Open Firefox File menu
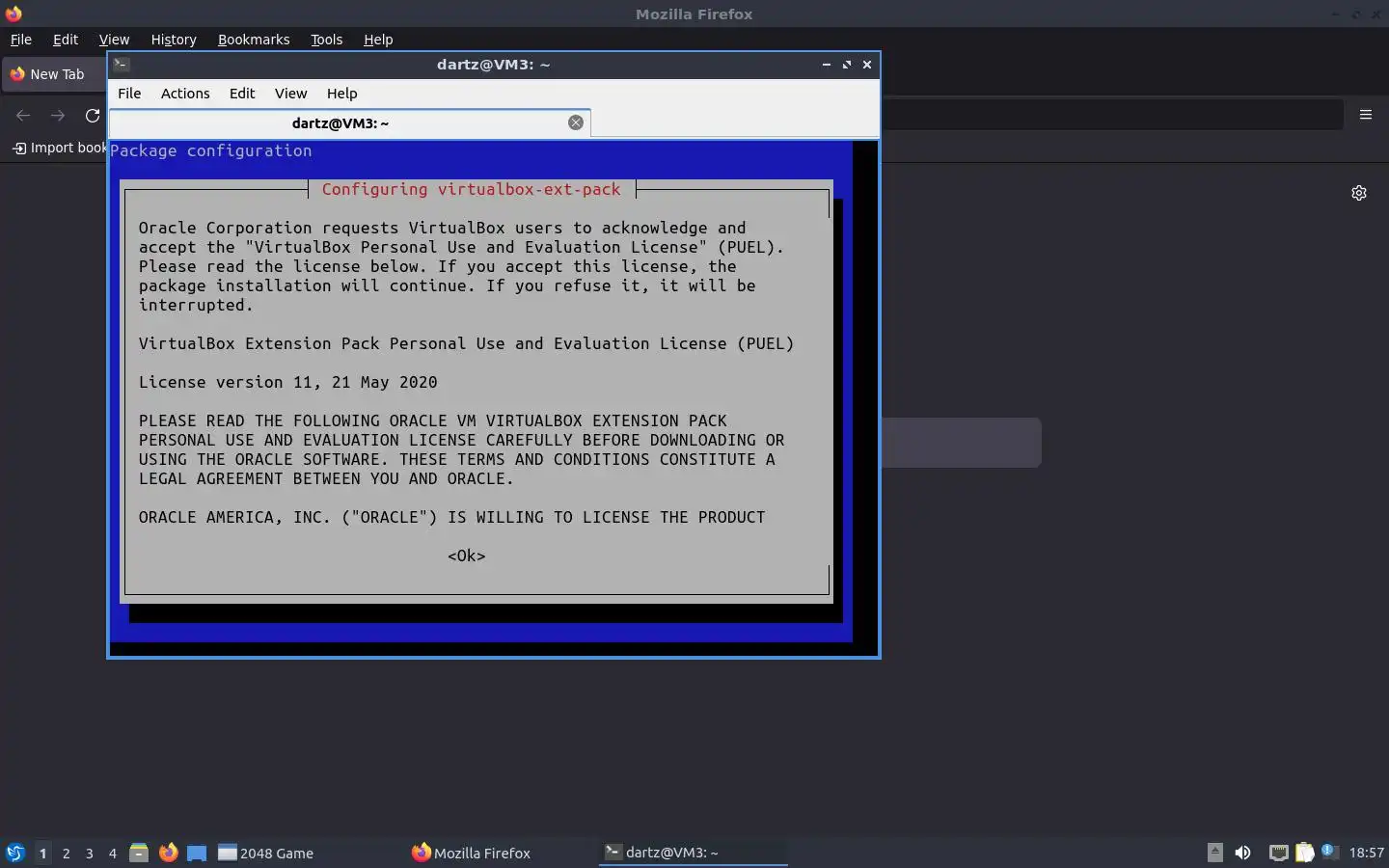Screen dimensions: 1389x868 [x=20, y=40]
